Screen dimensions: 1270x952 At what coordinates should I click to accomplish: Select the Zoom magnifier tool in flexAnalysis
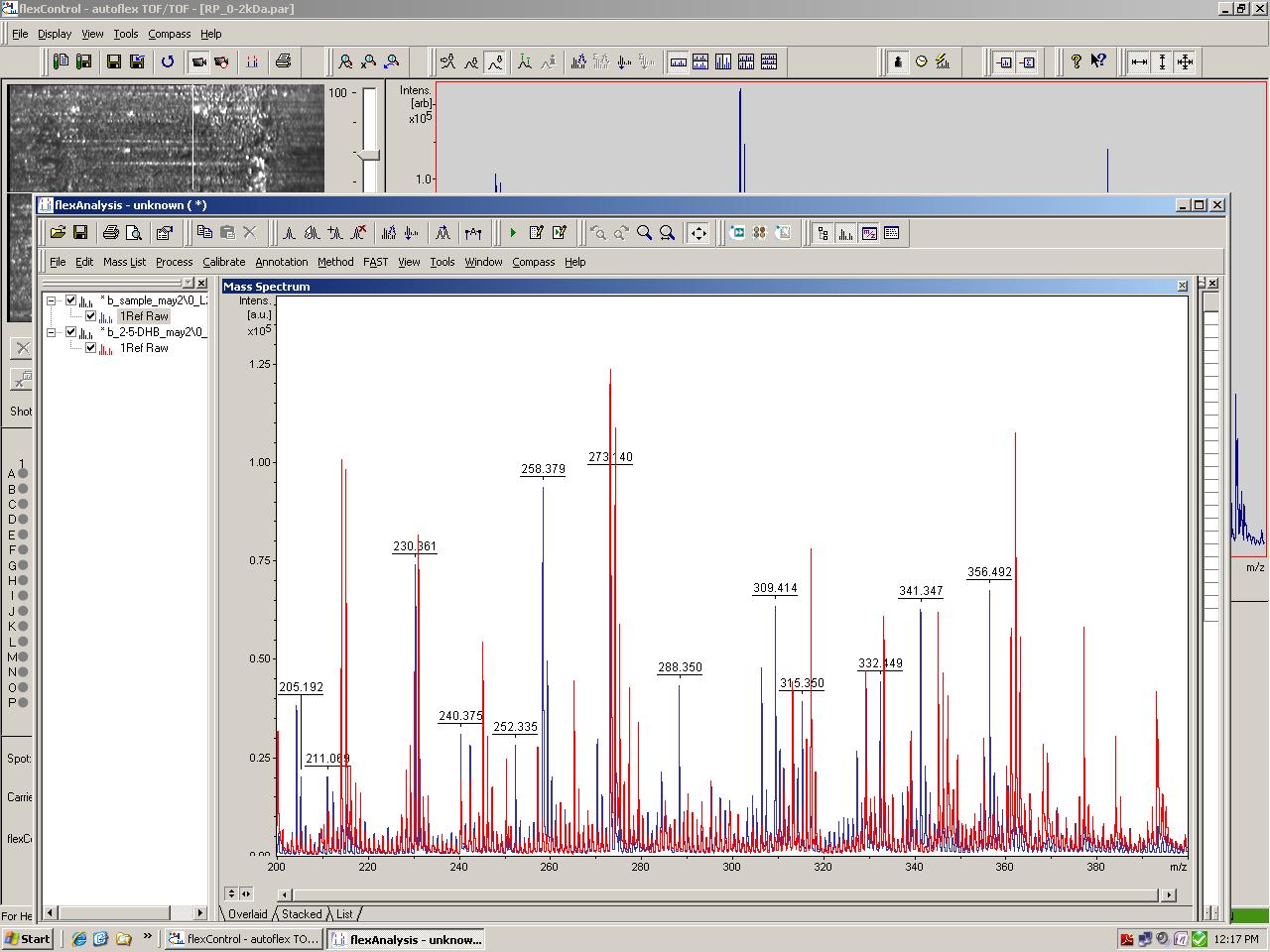coord(645,233)
